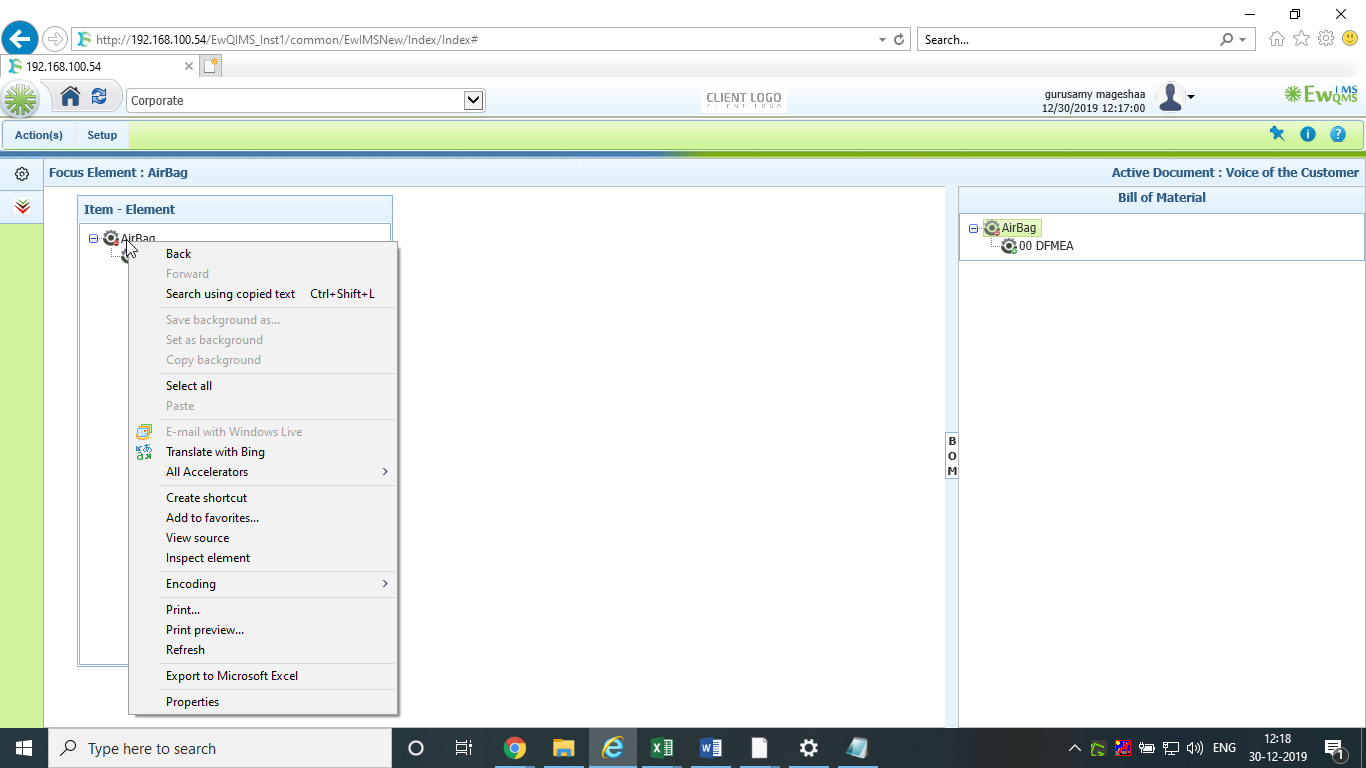Choose Create shortcut
This screenshot has width=1366, height=768.
(x=263, y=498)
